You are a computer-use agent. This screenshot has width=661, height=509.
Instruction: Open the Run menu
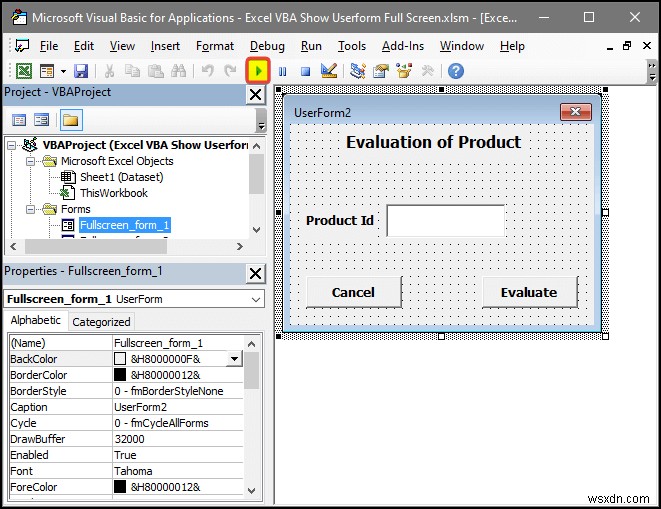click(x=311, y=46)
